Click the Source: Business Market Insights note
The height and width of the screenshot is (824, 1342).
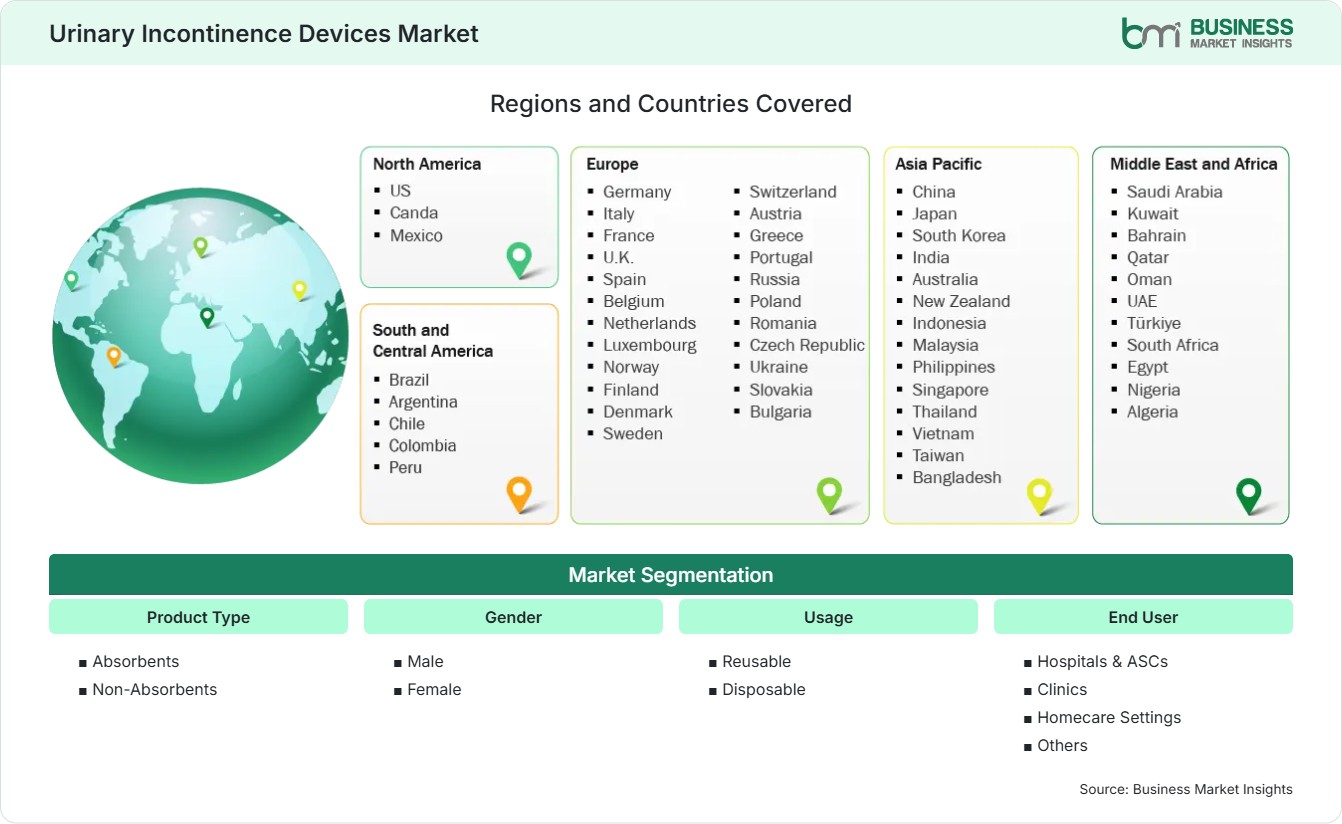click(1186, 789)
